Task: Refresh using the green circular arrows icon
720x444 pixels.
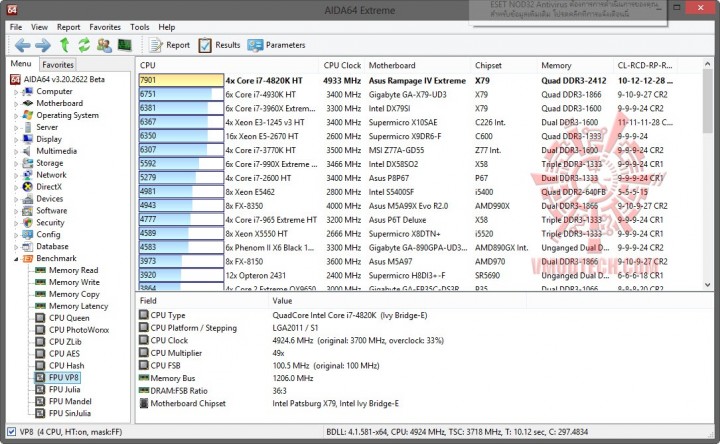Action: click(84, 45)
